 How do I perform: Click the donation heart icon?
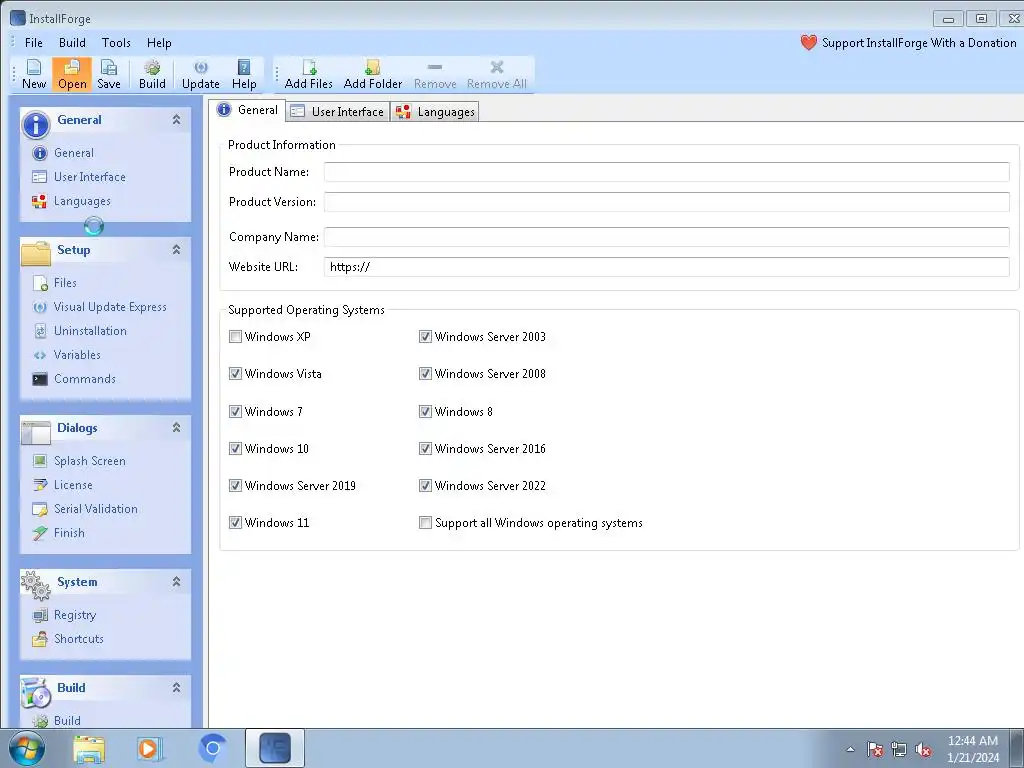pos(808,42)
